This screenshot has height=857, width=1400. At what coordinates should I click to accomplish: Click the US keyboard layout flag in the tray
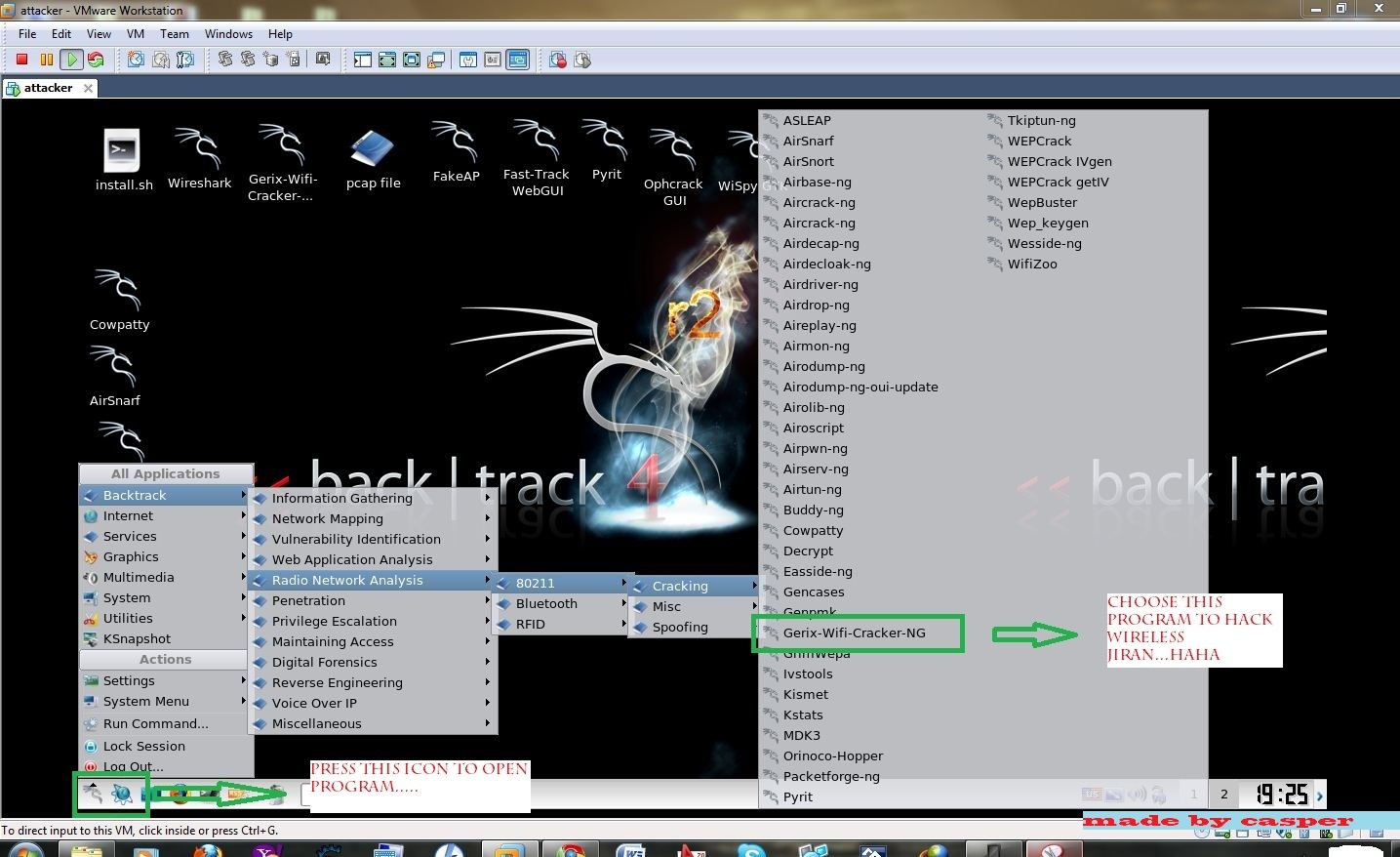pos(1092,795)
